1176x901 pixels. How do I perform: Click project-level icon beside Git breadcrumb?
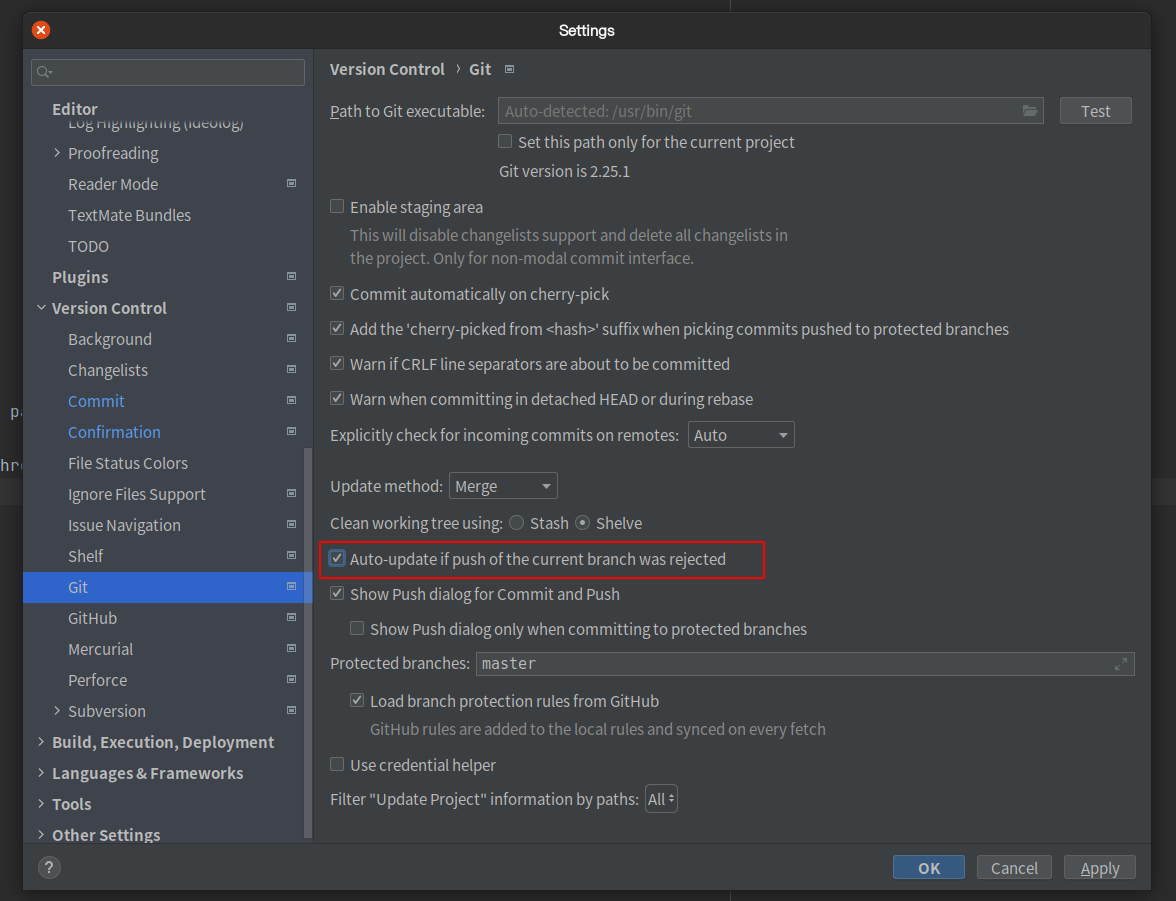point(509,69)
